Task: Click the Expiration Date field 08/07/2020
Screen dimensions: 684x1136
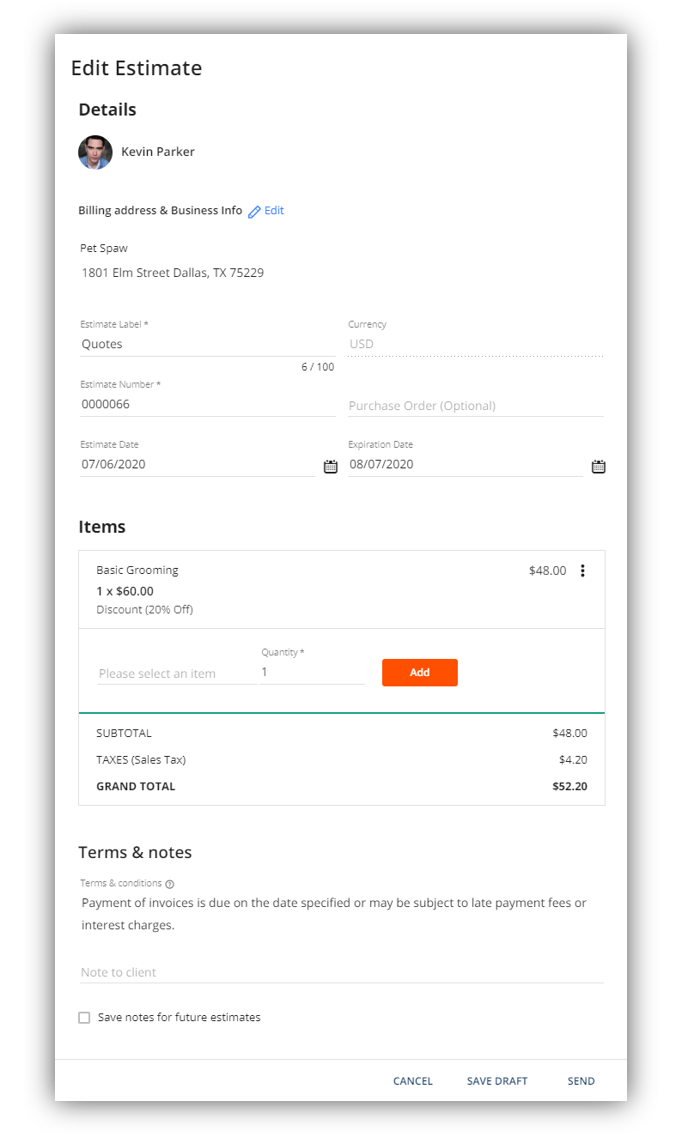Action: pos(465,464)
